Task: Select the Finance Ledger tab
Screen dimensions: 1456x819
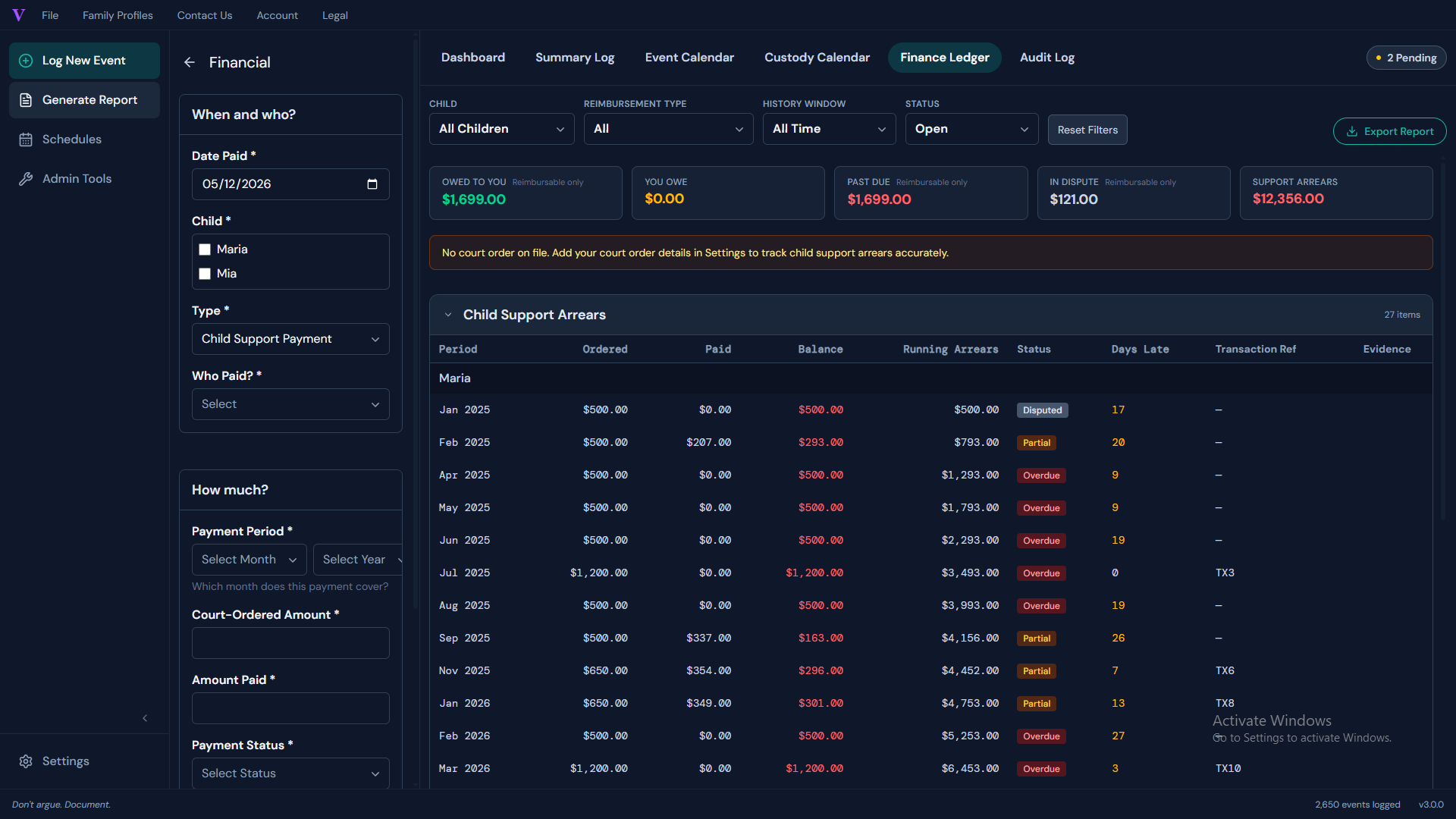Action: coord(945,58)
